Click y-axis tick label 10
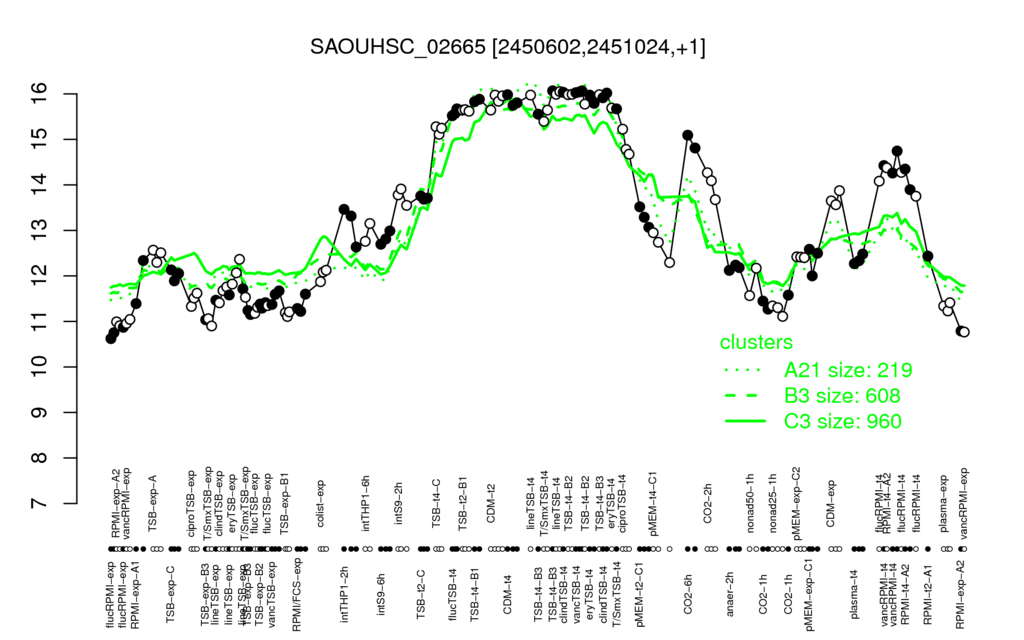The width and height of the screenshot is (1024, 640). (39, 367)
